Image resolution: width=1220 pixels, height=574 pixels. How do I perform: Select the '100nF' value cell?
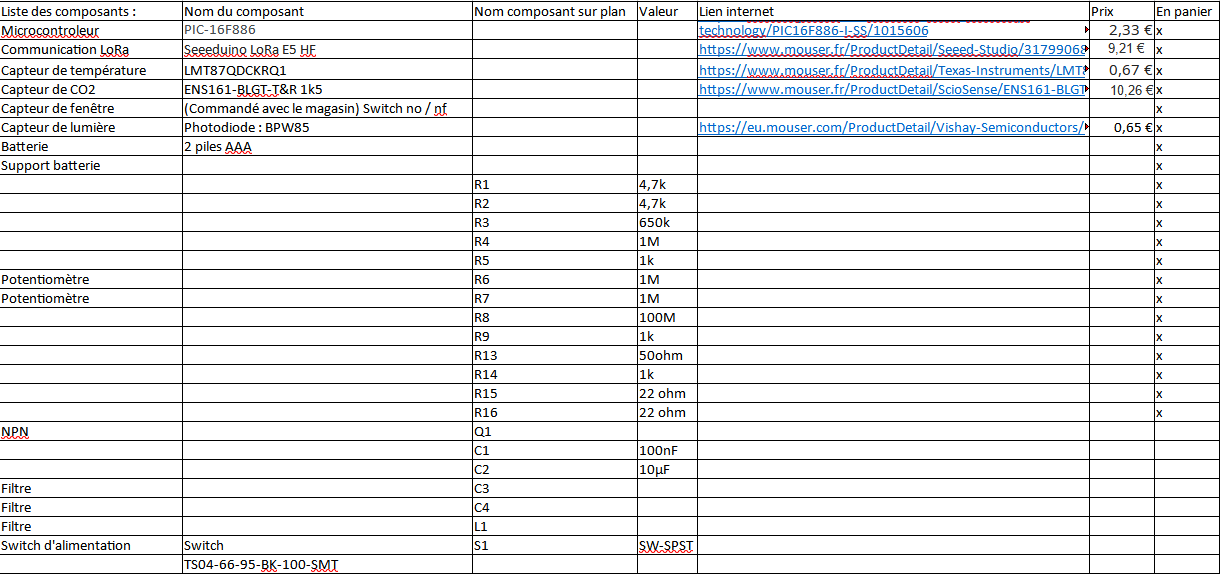click(x=667, y=450)
